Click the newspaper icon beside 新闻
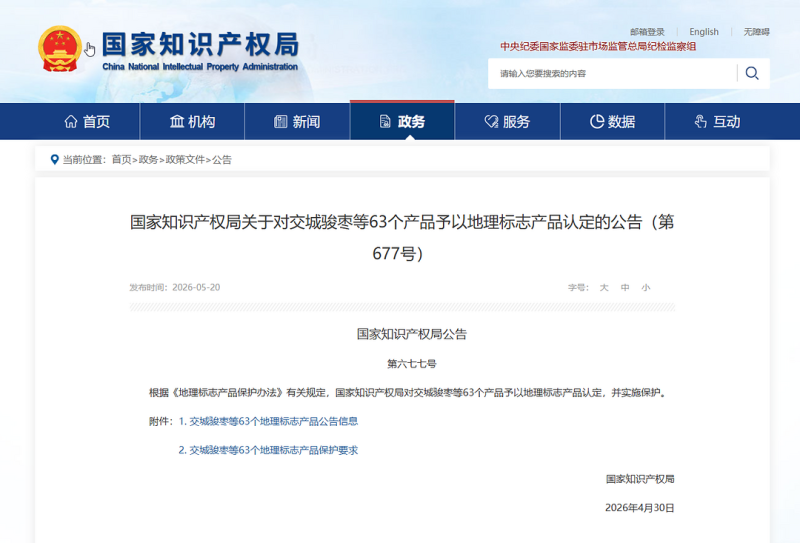The image size is (800, 543). [281, 121]
